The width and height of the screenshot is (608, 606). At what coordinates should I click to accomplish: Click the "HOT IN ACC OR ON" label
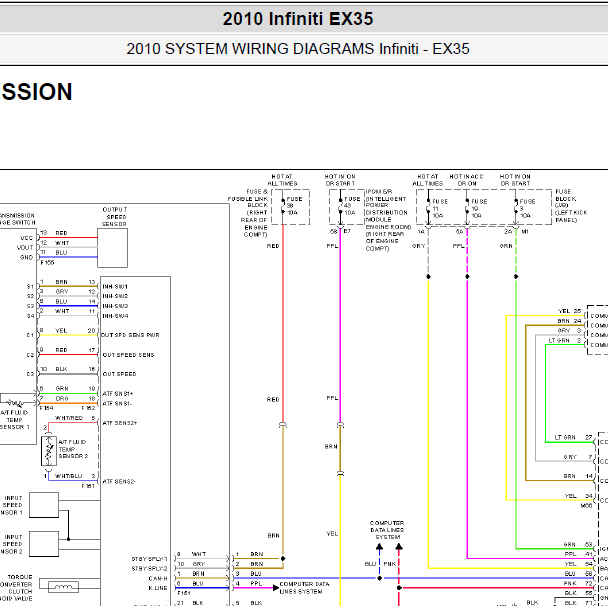(x=466, y=180)
